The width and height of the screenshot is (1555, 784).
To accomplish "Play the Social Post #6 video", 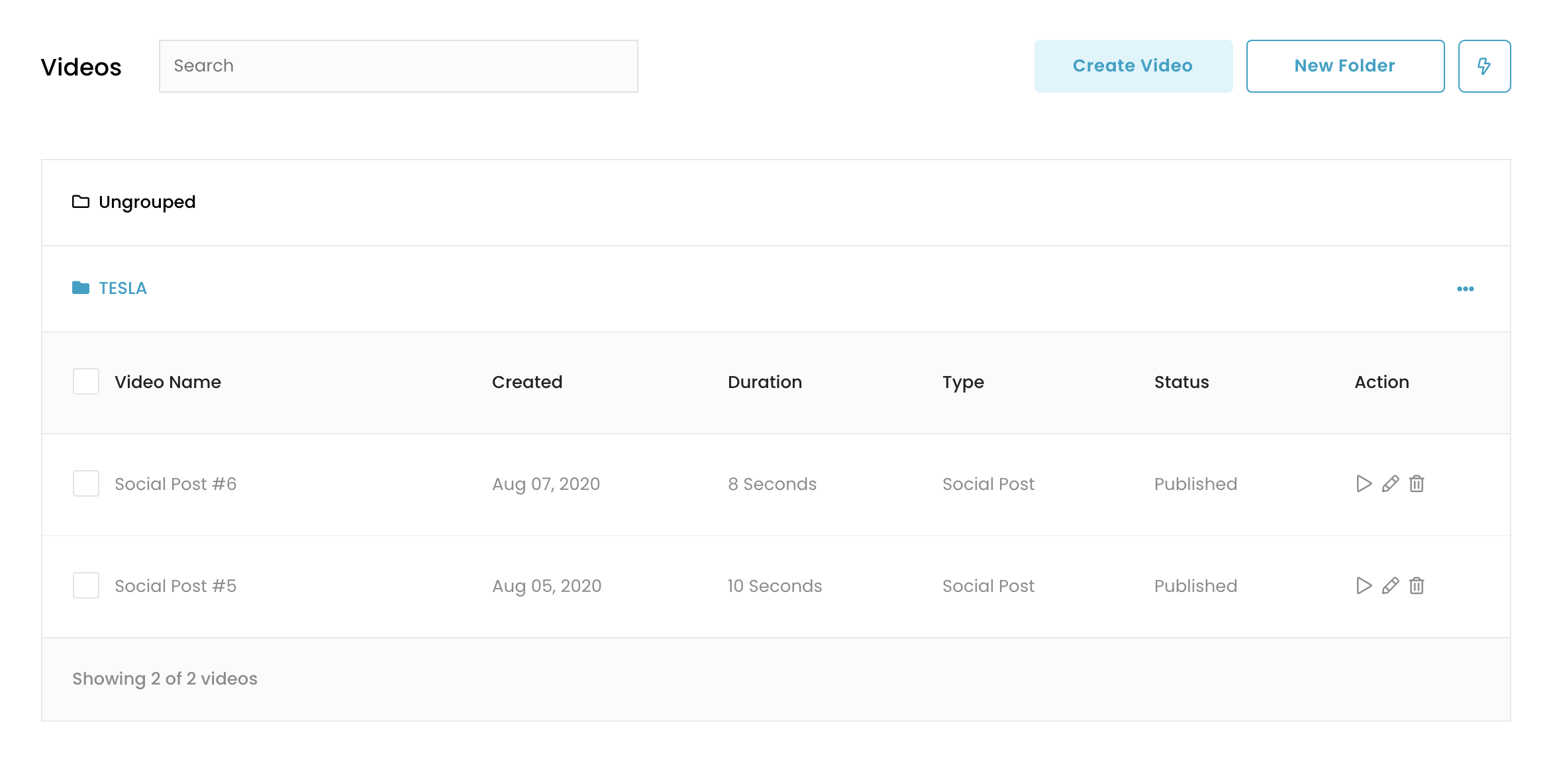I will (x=1363, y=484).
